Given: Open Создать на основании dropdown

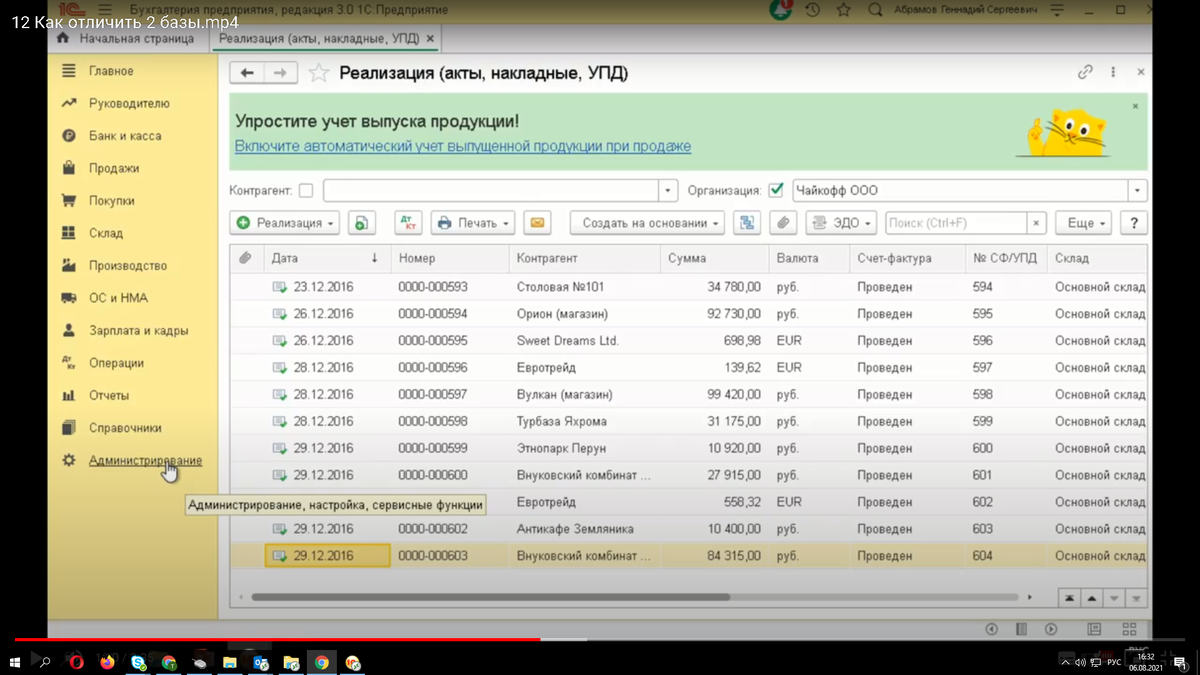Looking at the screenshot, I should click(x=647, y=223).
